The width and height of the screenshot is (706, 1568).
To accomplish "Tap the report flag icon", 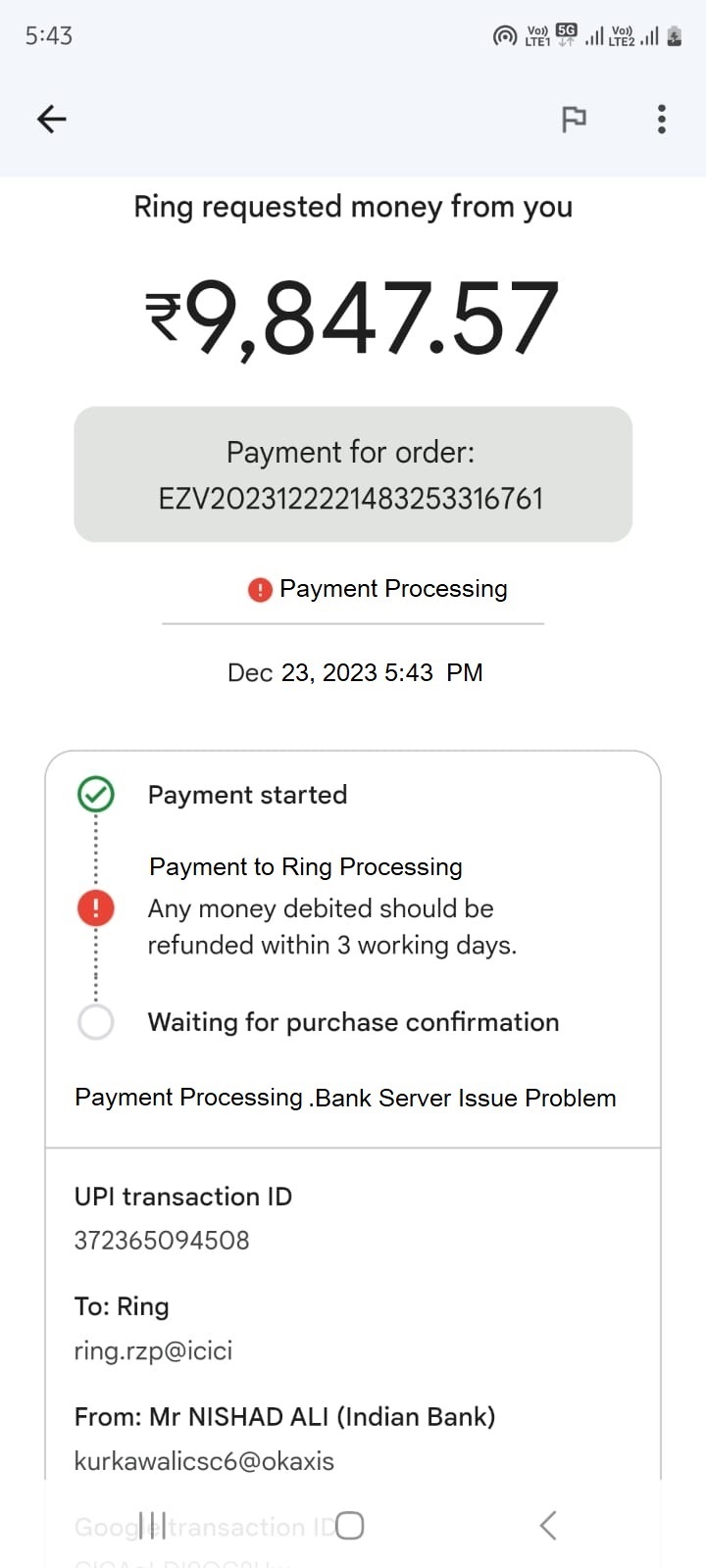I will 574,119.
